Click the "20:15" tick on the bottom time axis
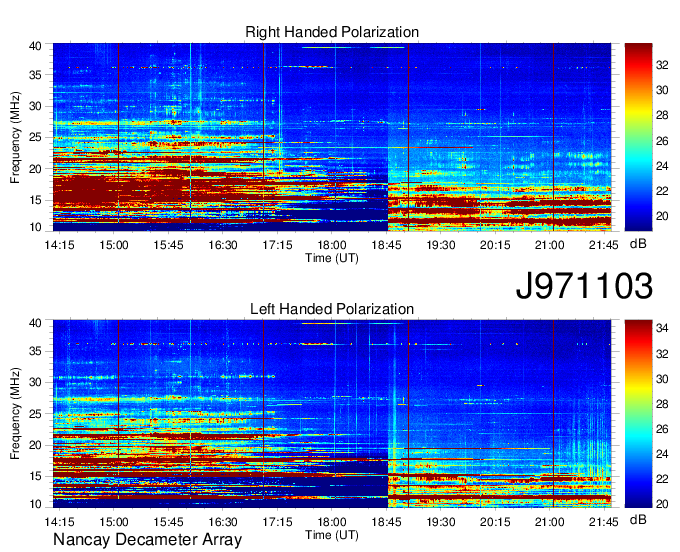Viewport: 680px width, 552px height. (495, 522)
